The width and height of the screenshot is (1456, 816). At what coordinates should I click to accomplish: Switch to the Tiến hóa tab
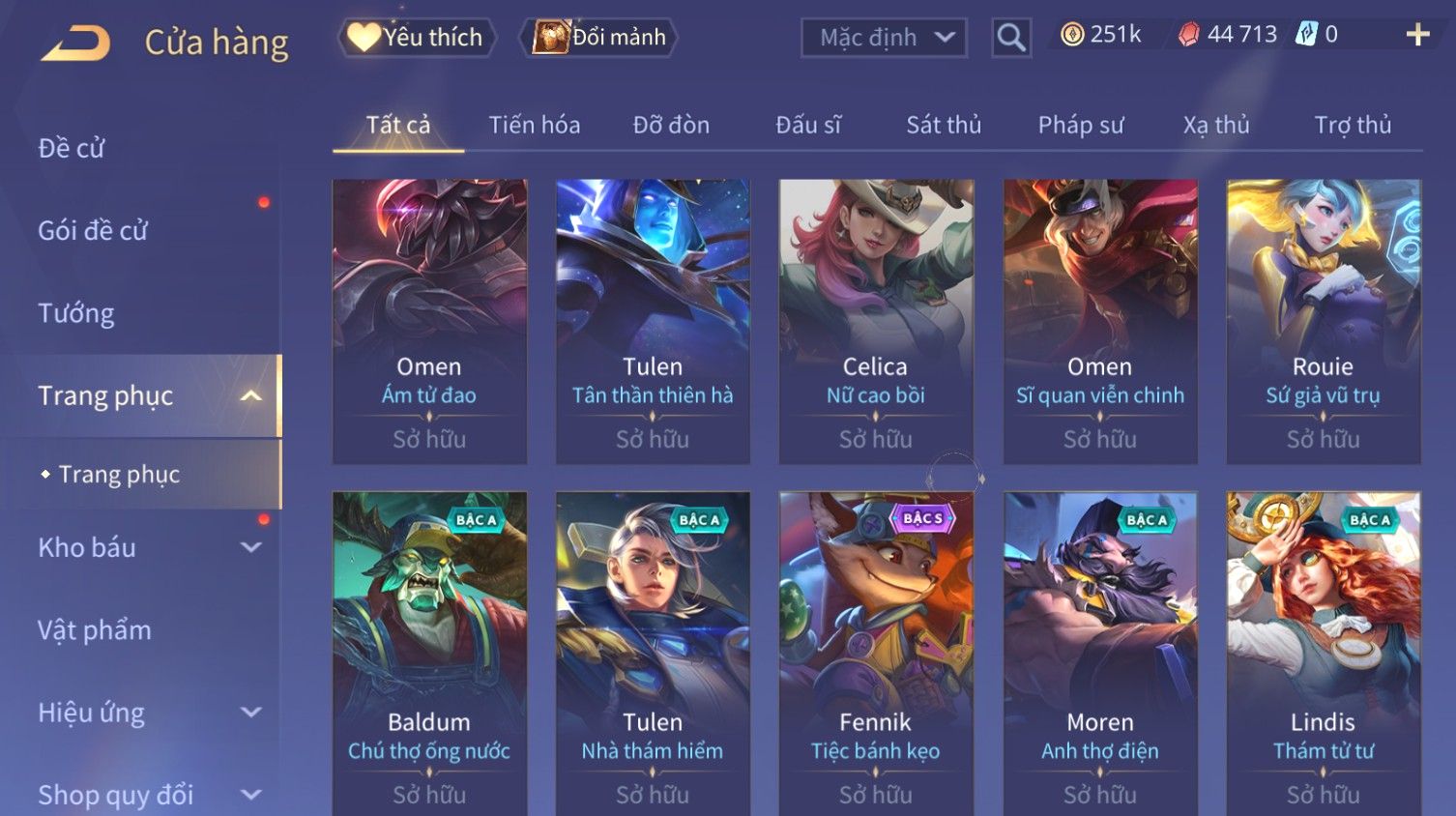(535, 125)
